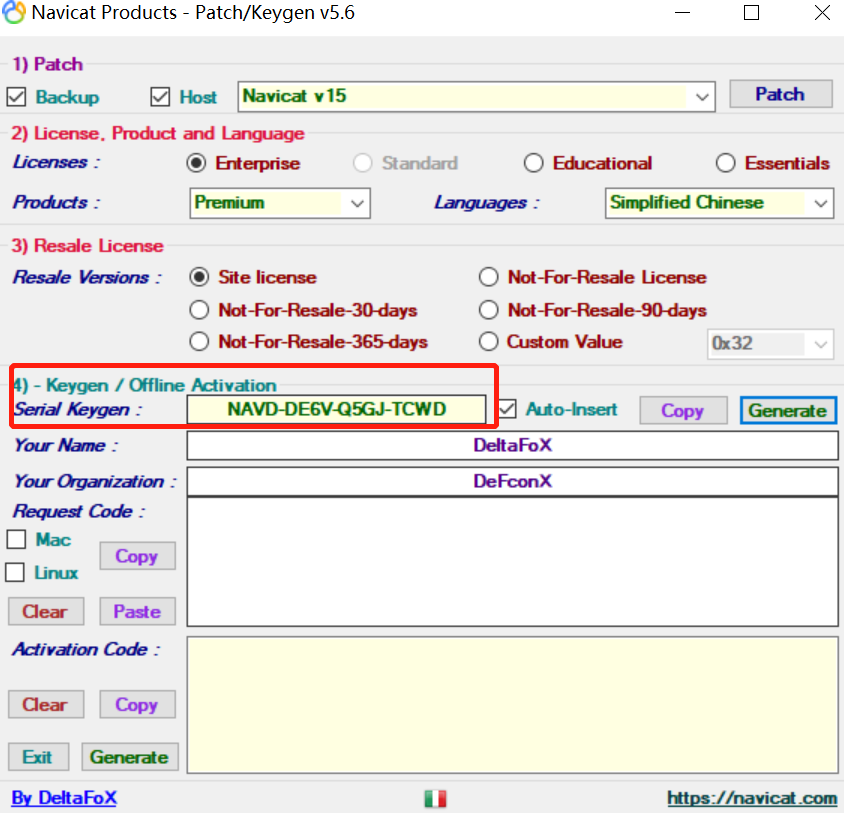
Task: Click Generate next to Auto-Insert
Action: (x=789, y=411)
